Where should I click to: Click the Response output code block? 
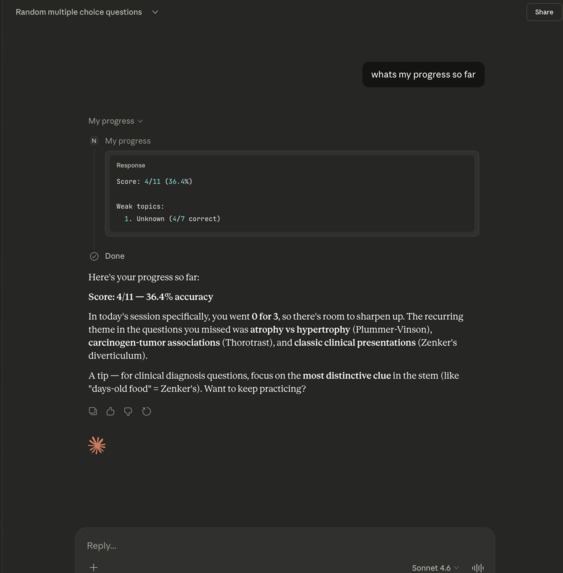(292, 193)
